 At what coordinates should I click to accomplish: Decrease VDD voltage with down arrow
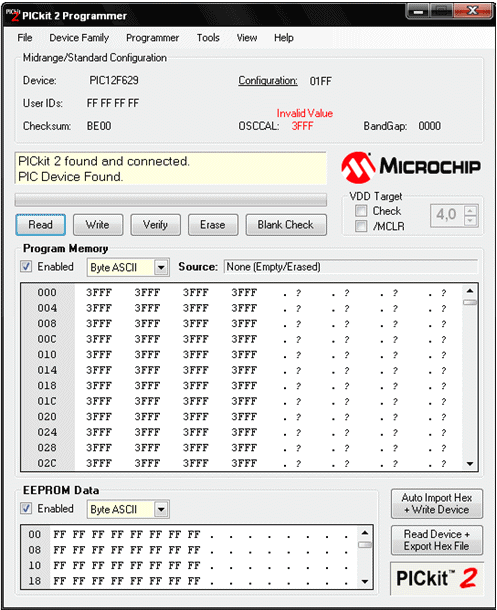click(471, 221)
